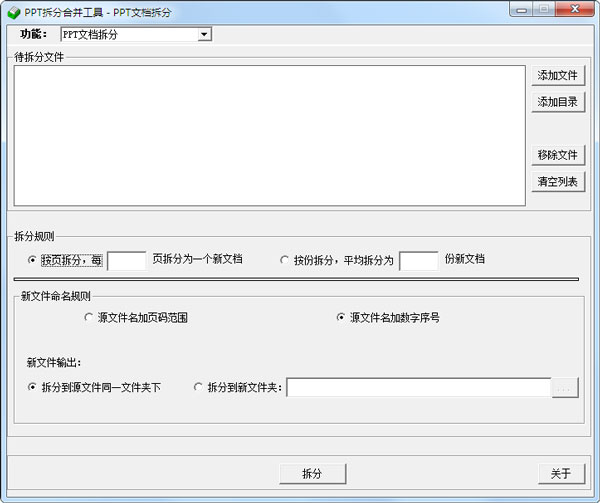Viewport: 600px width, 503px height.
Task: Click the 添加目录 button
Action: point(558,102)
